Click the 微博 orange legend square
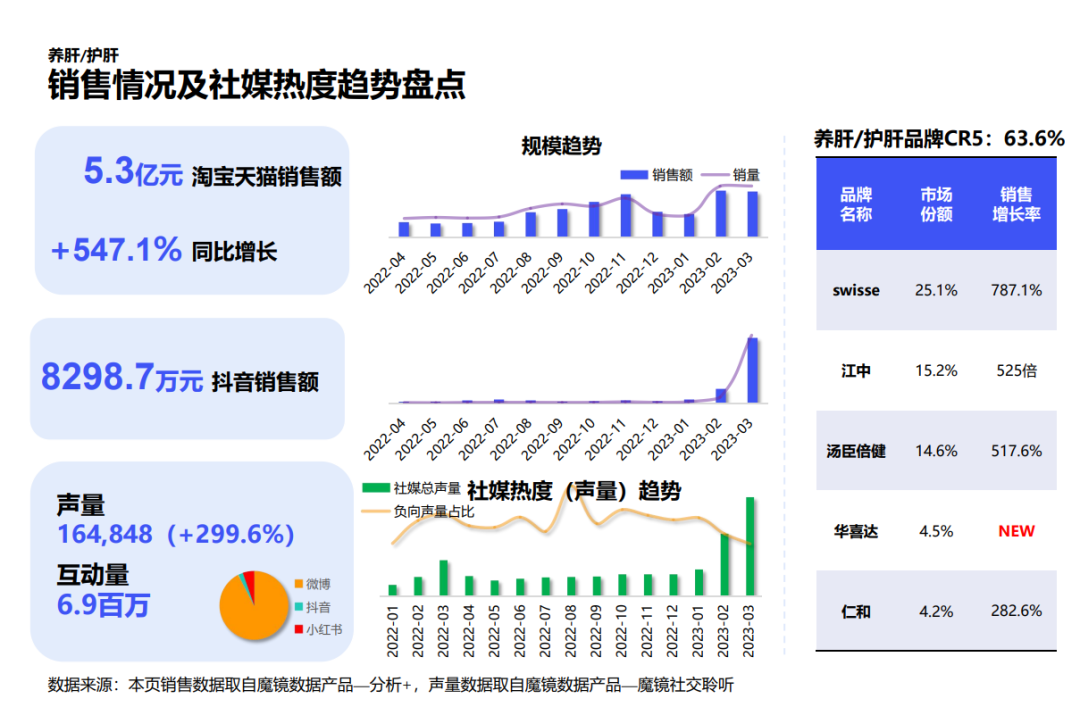1080x707 pixels. 301,582
